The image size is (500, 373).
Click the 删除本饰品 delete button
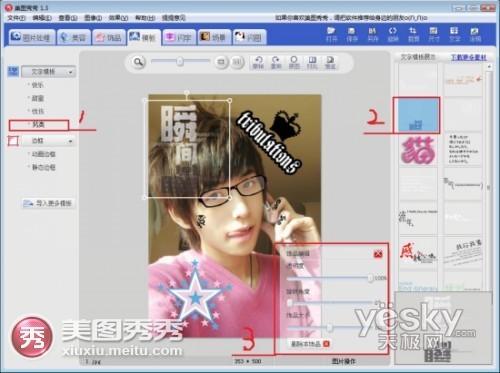(x=308, y=344)
